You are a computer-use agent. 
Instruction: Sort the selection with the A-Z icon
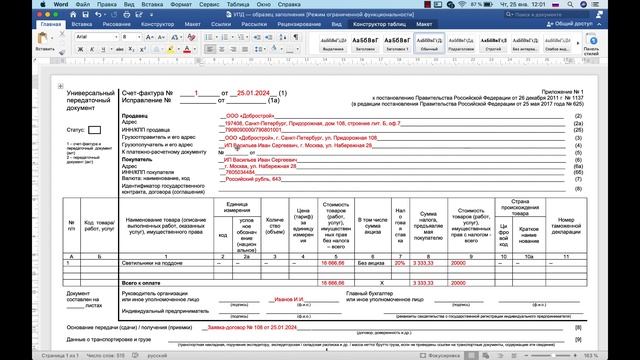pos(283,37)
